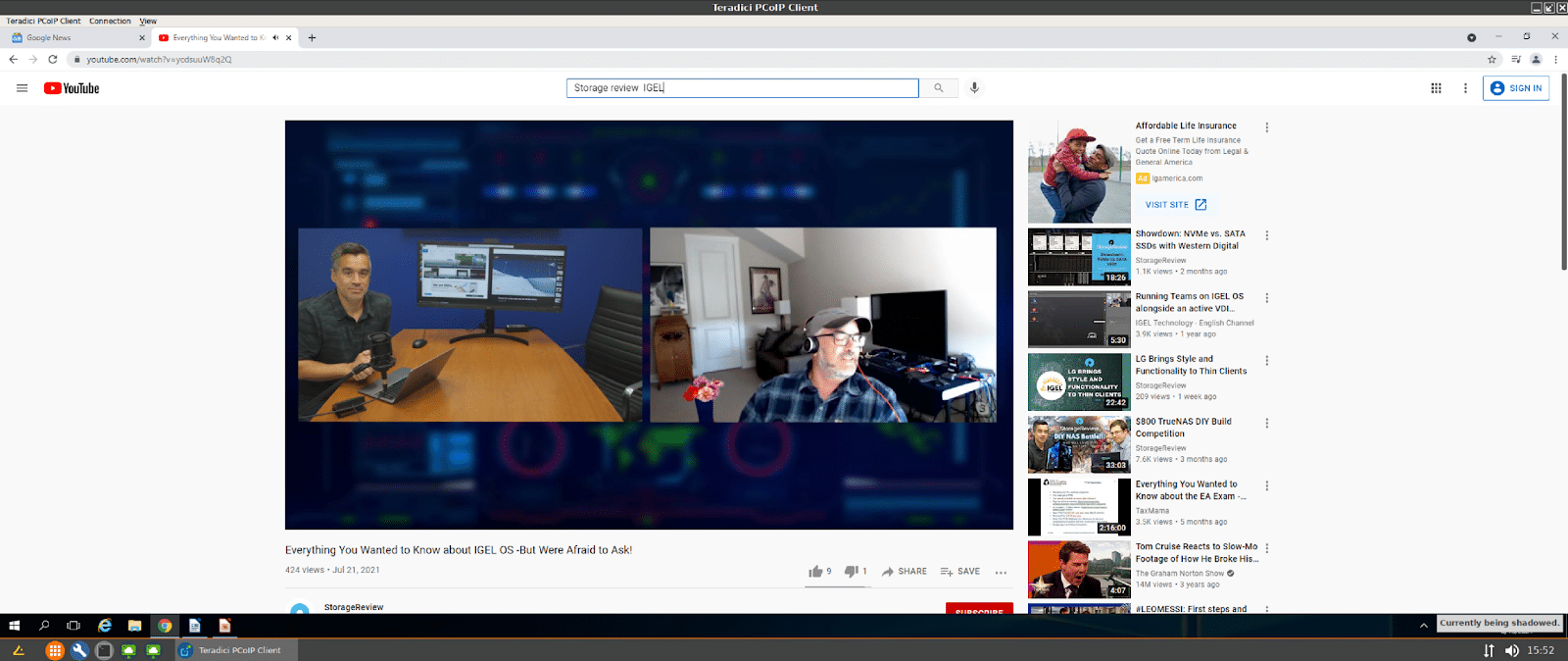
Task: Open options for EA Exam video
Action: pos(1267,485)
